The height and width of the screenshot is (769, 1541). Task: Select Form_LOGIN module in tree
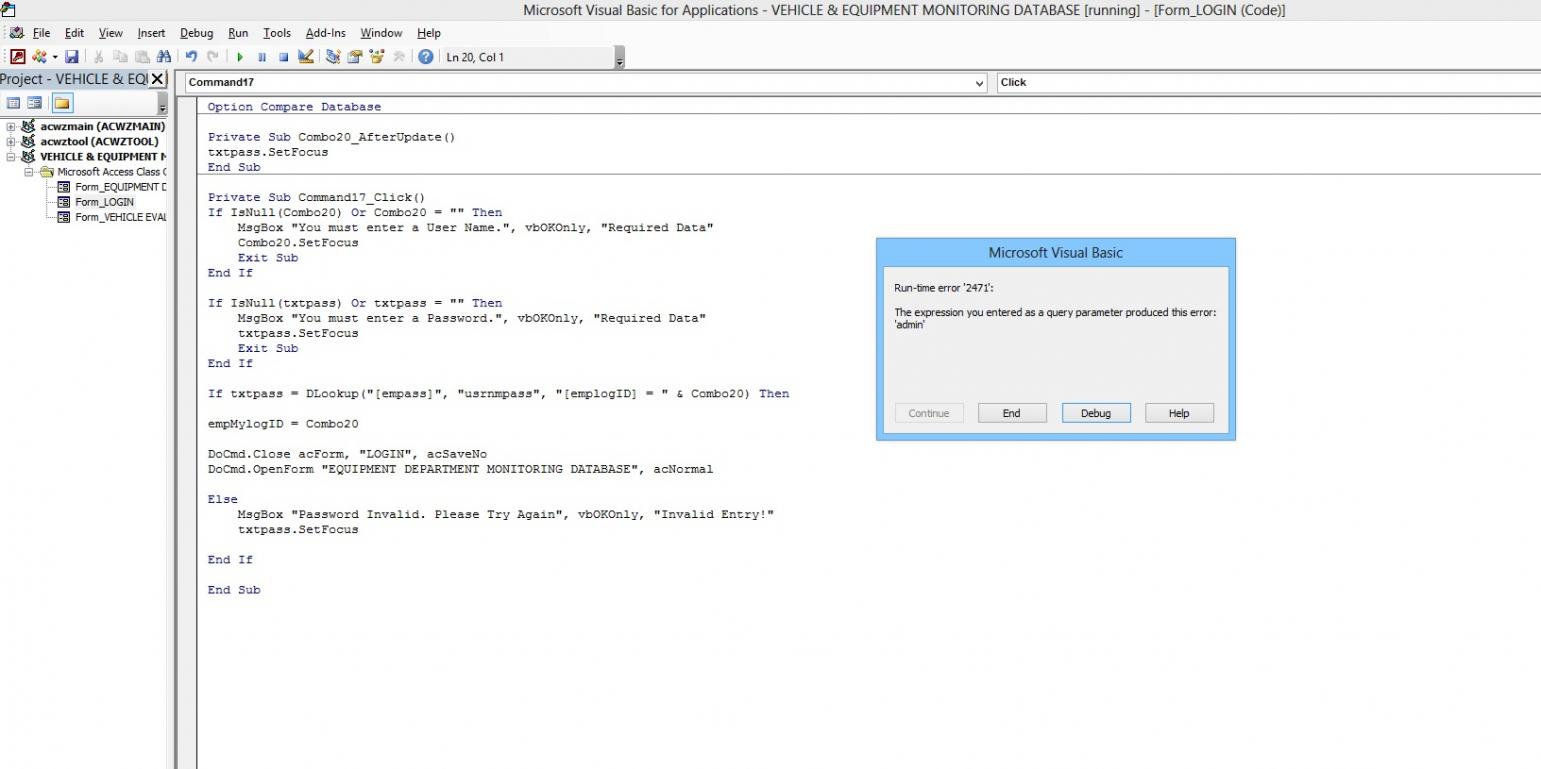point(104,202)
